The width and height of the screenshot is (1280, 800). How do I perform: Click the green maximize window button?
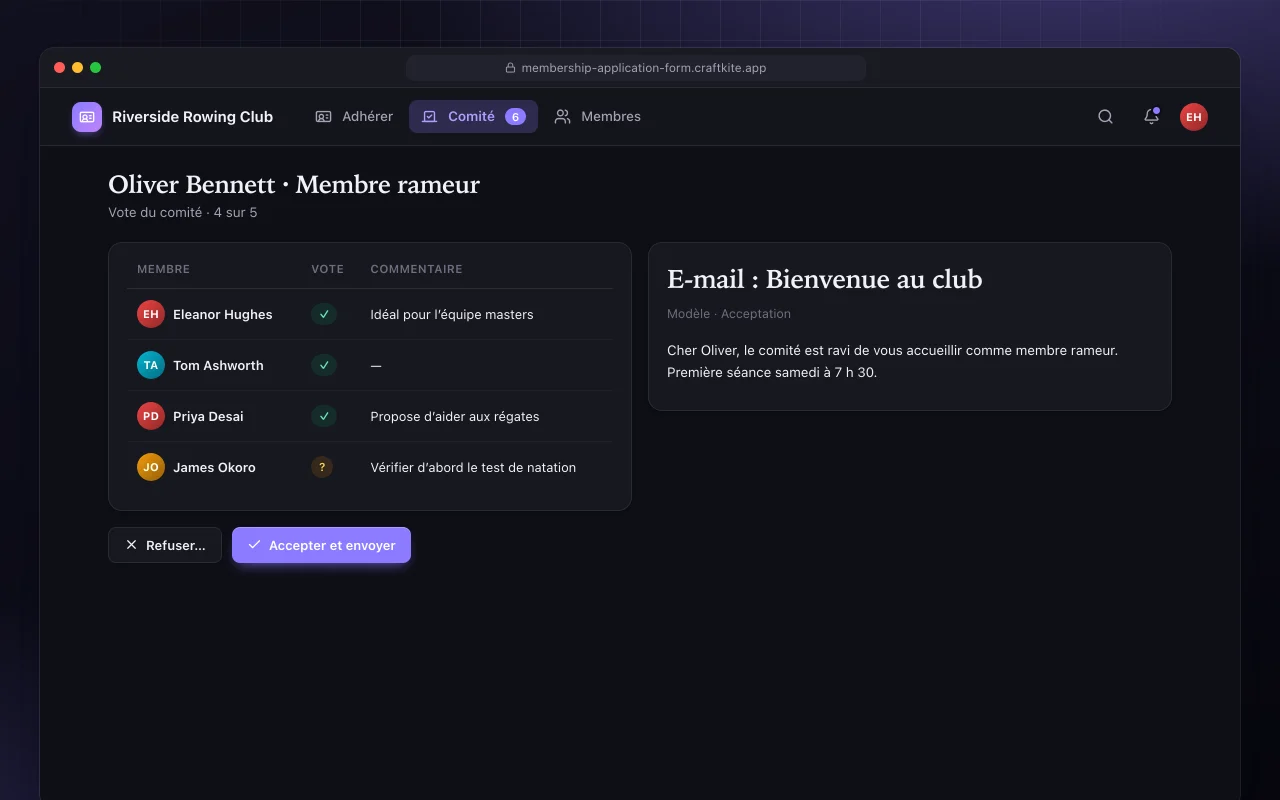point(96,68)
